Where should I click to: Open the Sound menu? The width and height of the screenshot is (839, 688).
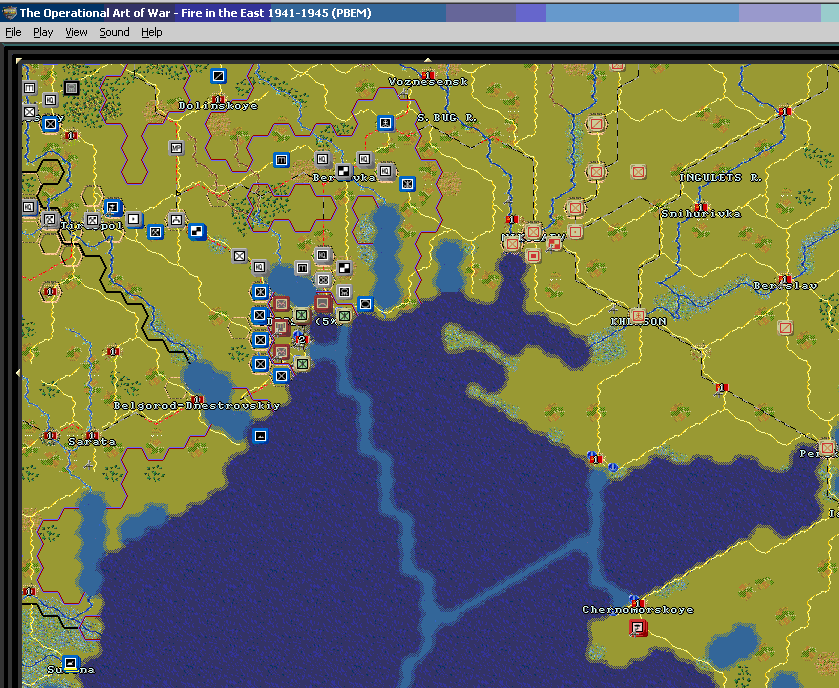coord(114,32)
